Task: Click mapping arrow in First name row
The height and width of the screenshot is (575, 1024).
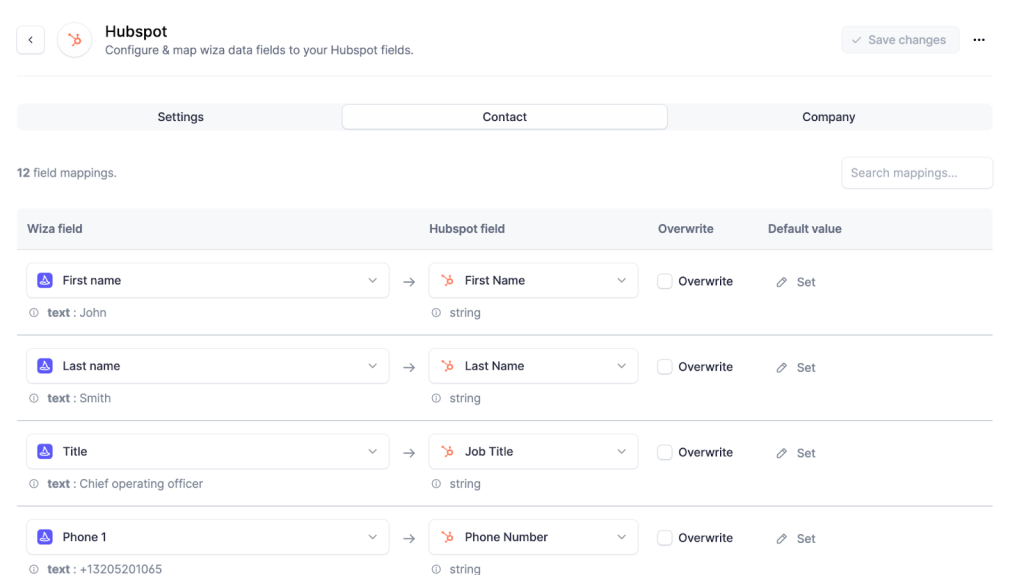Action: (x=409, y=282)
